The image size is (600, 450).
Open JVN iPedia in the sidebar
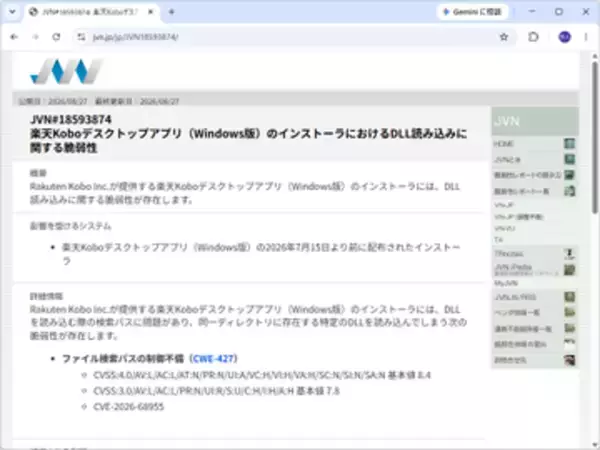click(513, 267)
